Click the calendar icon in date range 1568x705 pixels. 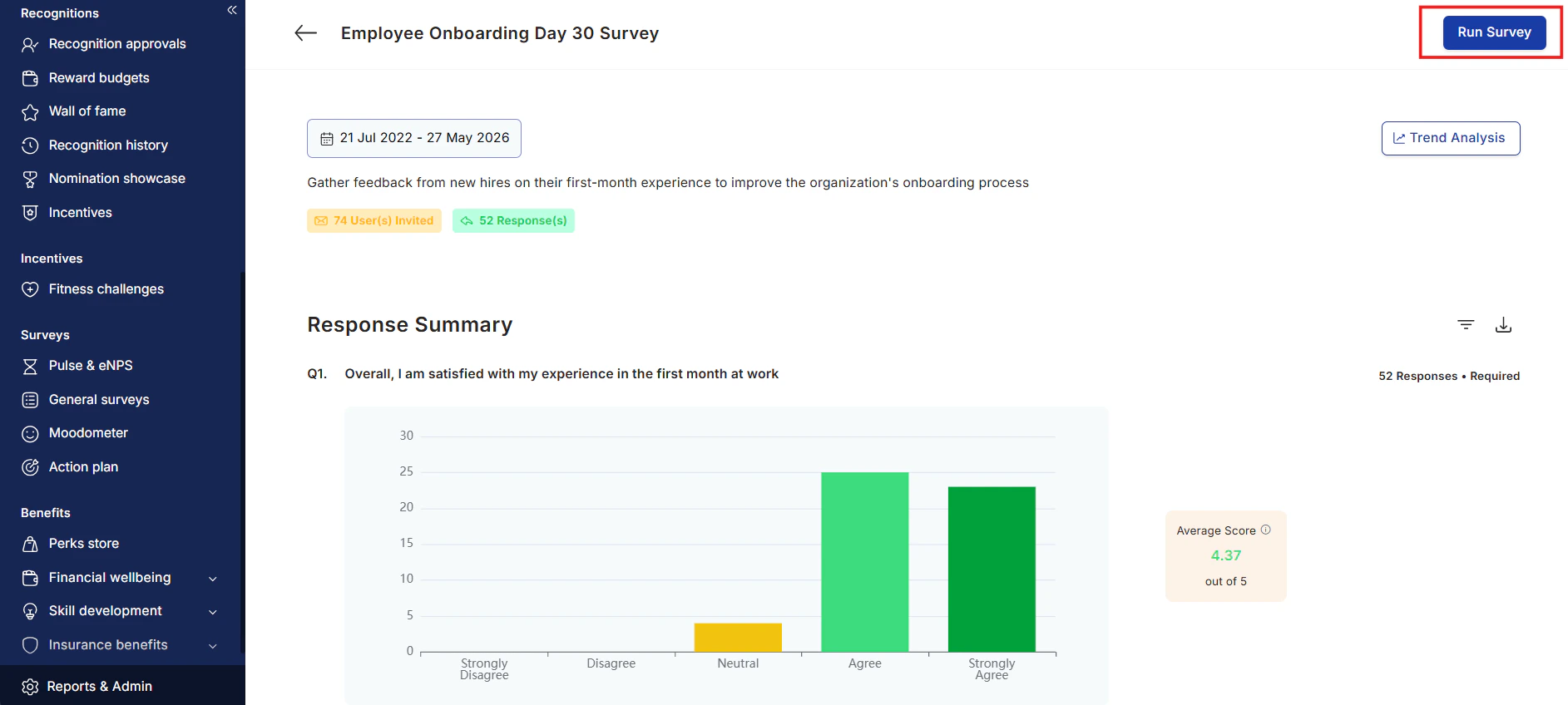pos(327,139)
